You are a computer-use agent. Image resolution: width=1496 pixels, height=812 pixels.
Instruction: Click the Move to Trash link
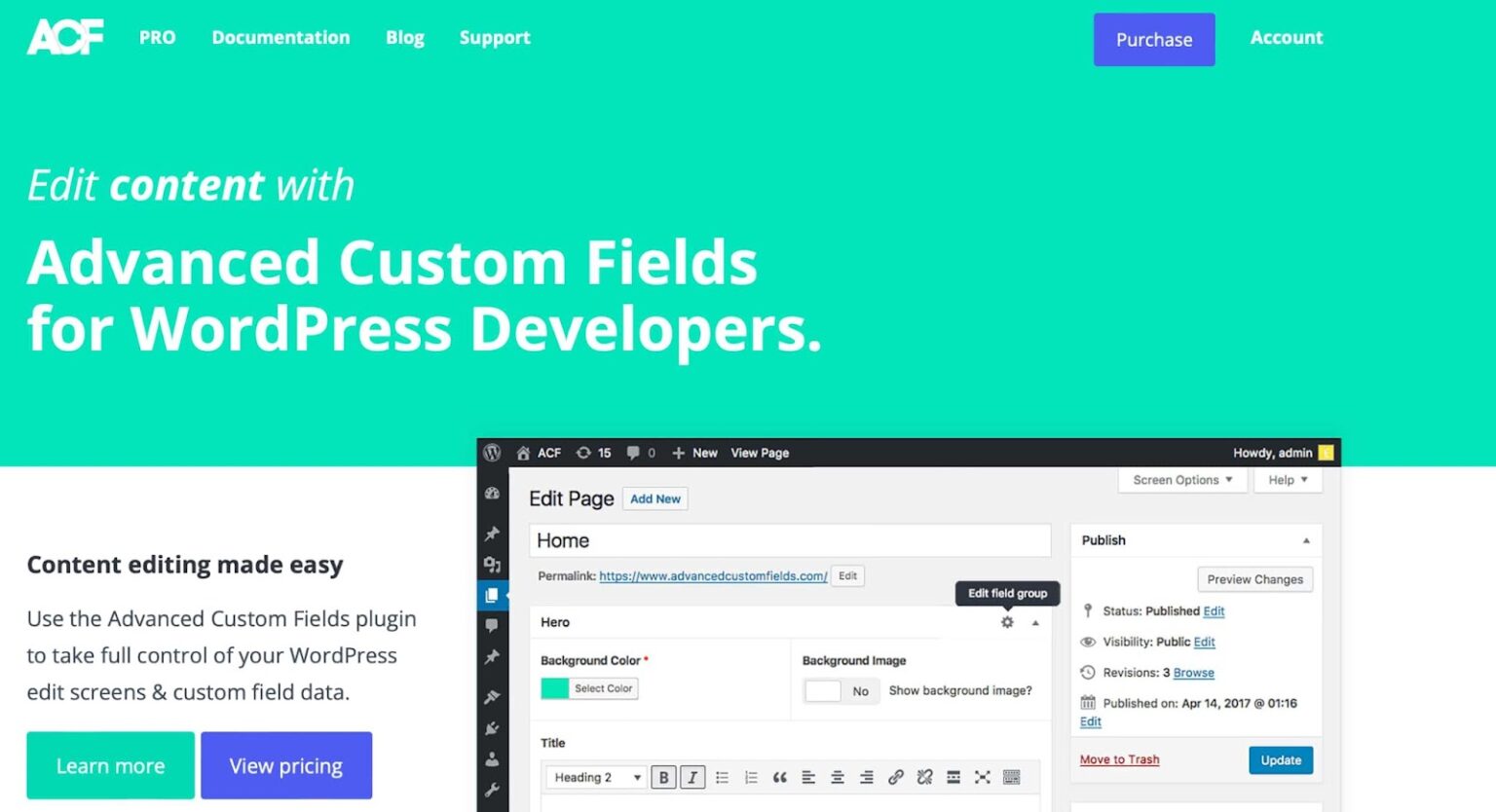tap(1118, 759)
